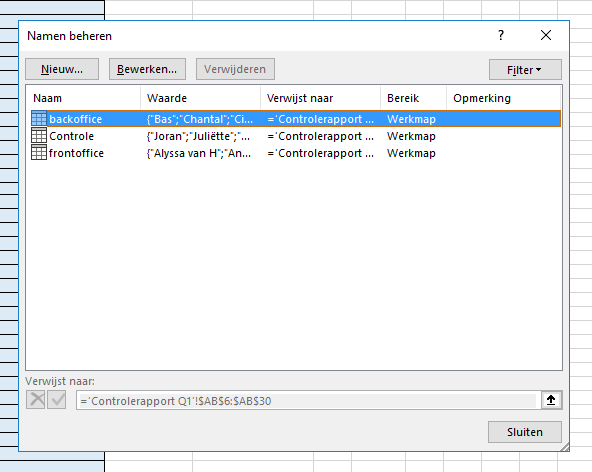Select the backoffice name row
The width and height of the screenshot is (592, 472).
[x=296, y=119]
